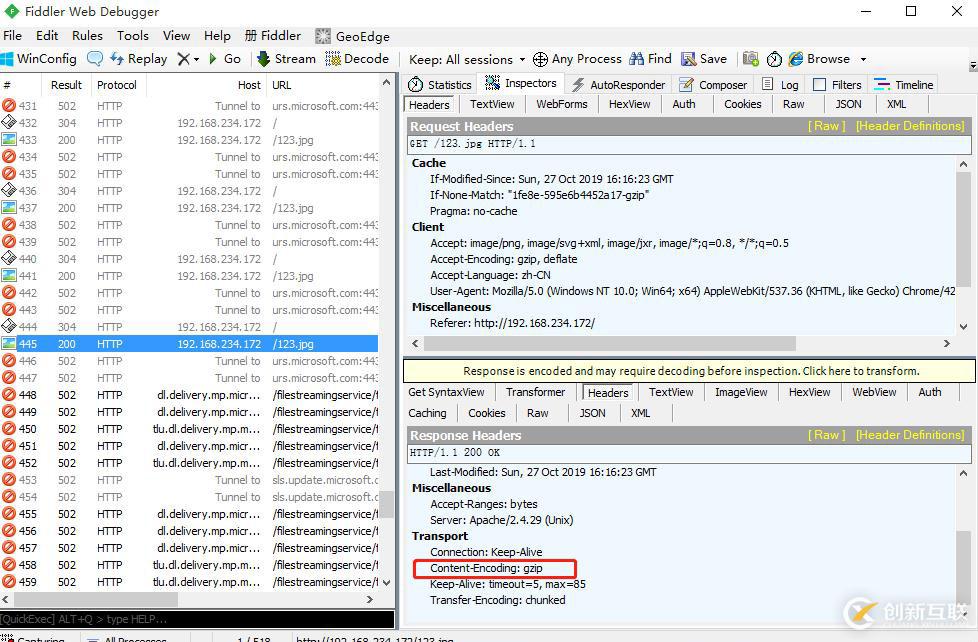Toggle Stream mode in toolbar

tap(286, 59)
